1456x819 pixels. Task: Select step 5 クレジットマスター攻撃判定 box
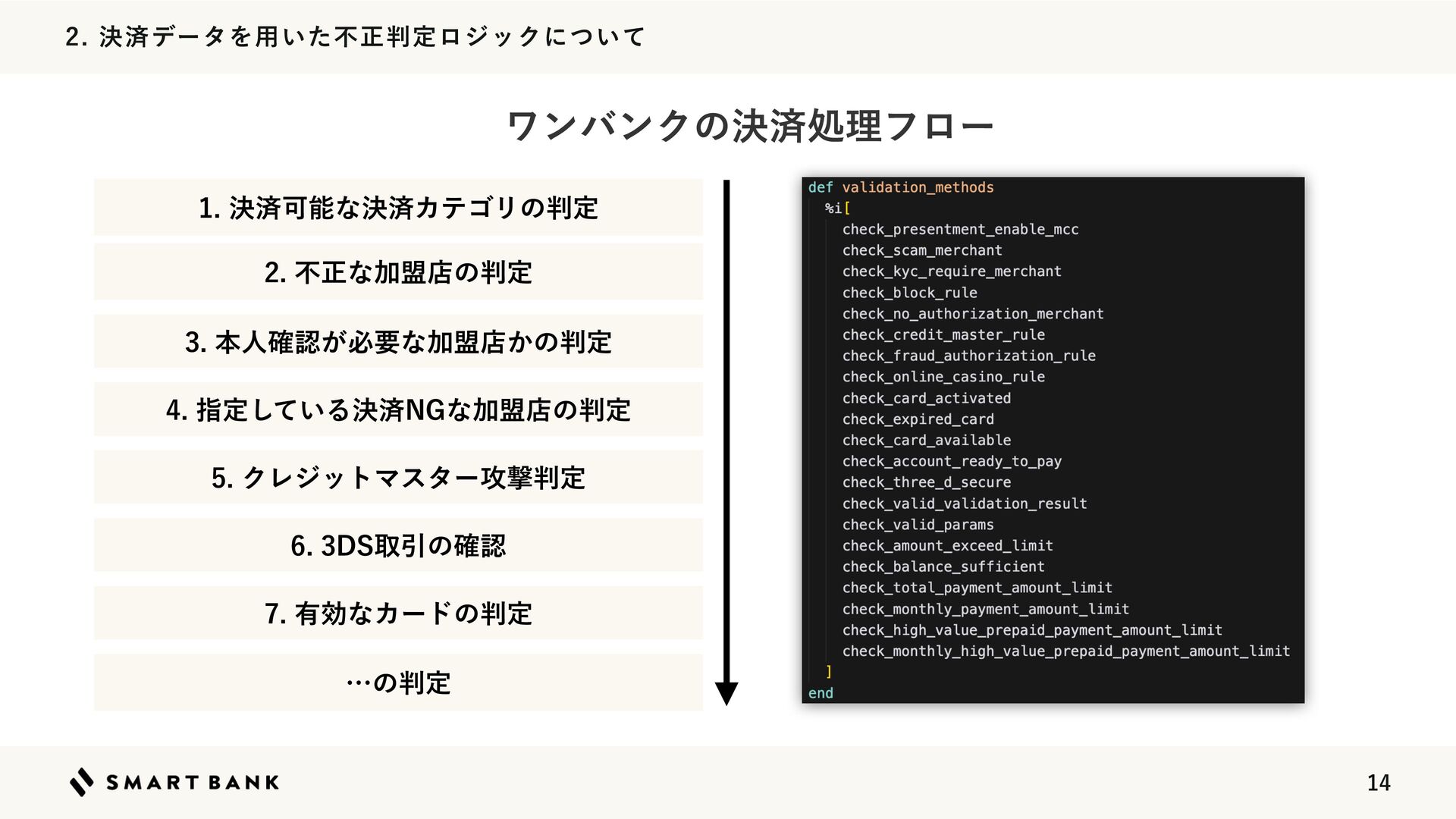(x=398, y=477)
